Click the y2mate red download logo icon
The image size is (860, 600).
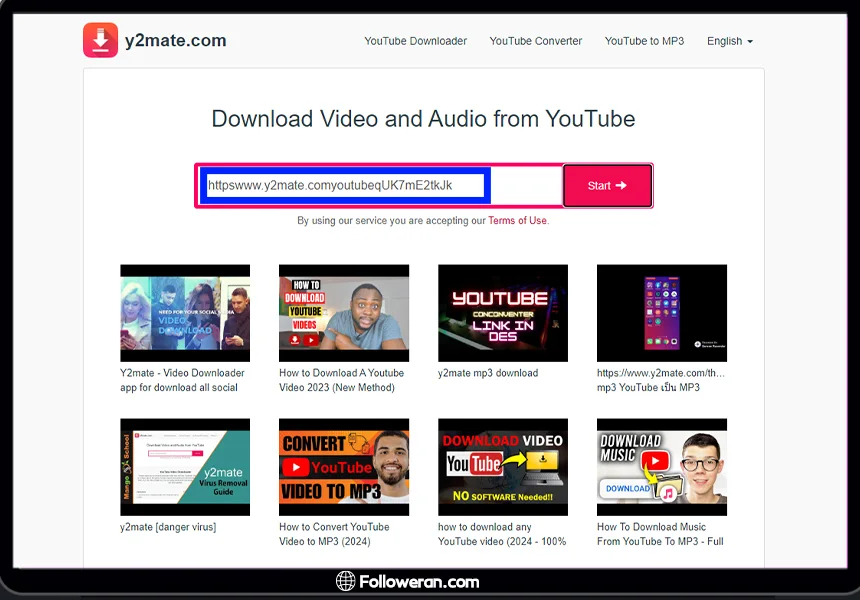100,41
